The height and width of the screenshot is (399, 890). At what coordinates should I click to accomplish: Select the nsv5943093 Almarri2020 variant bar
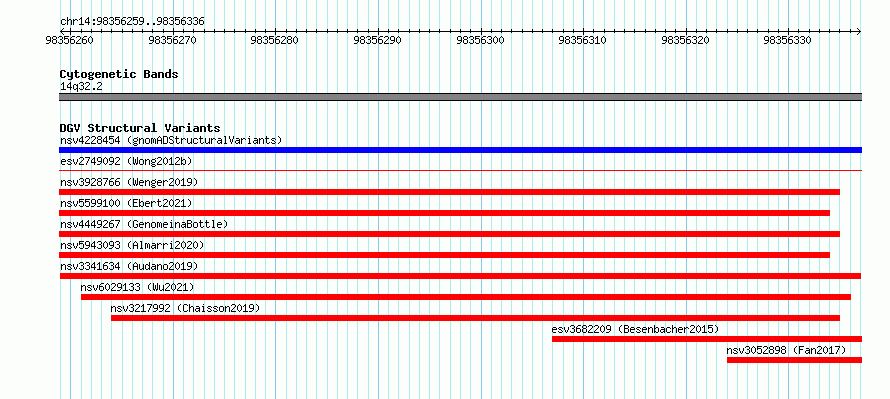point(444,255)
